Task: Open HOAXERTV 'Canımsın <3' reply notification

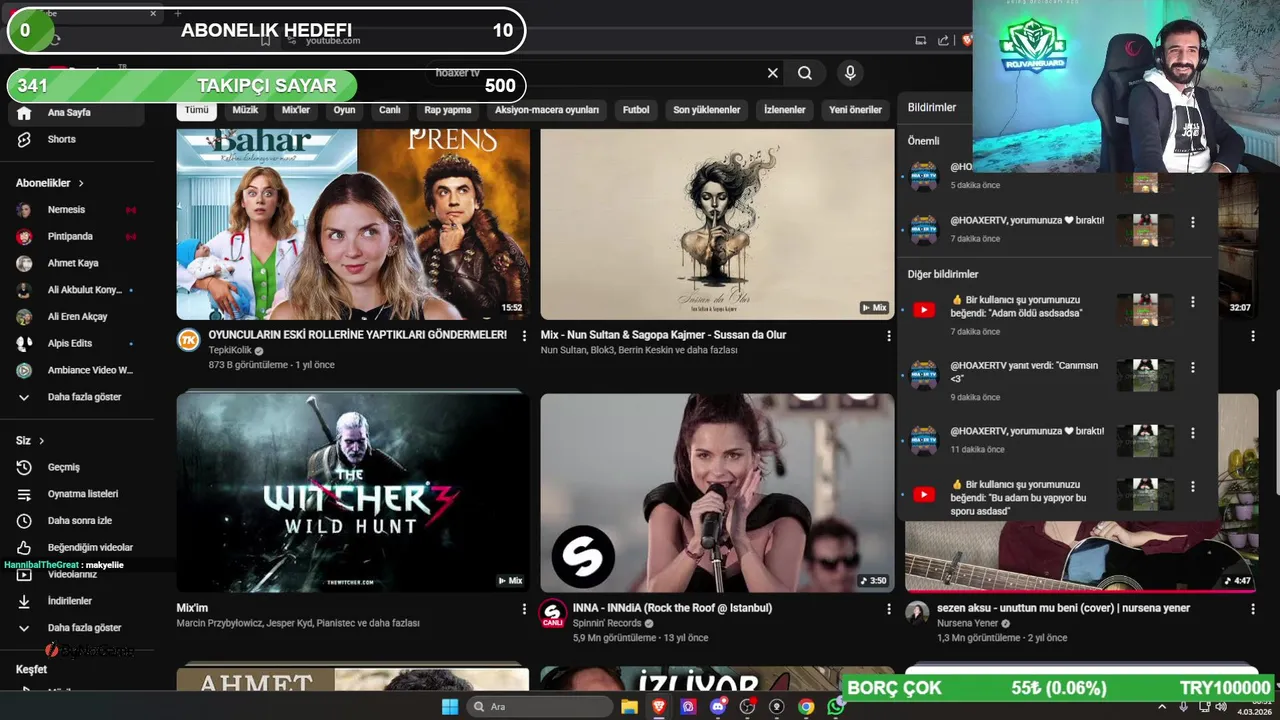Action: point(1057,380)
